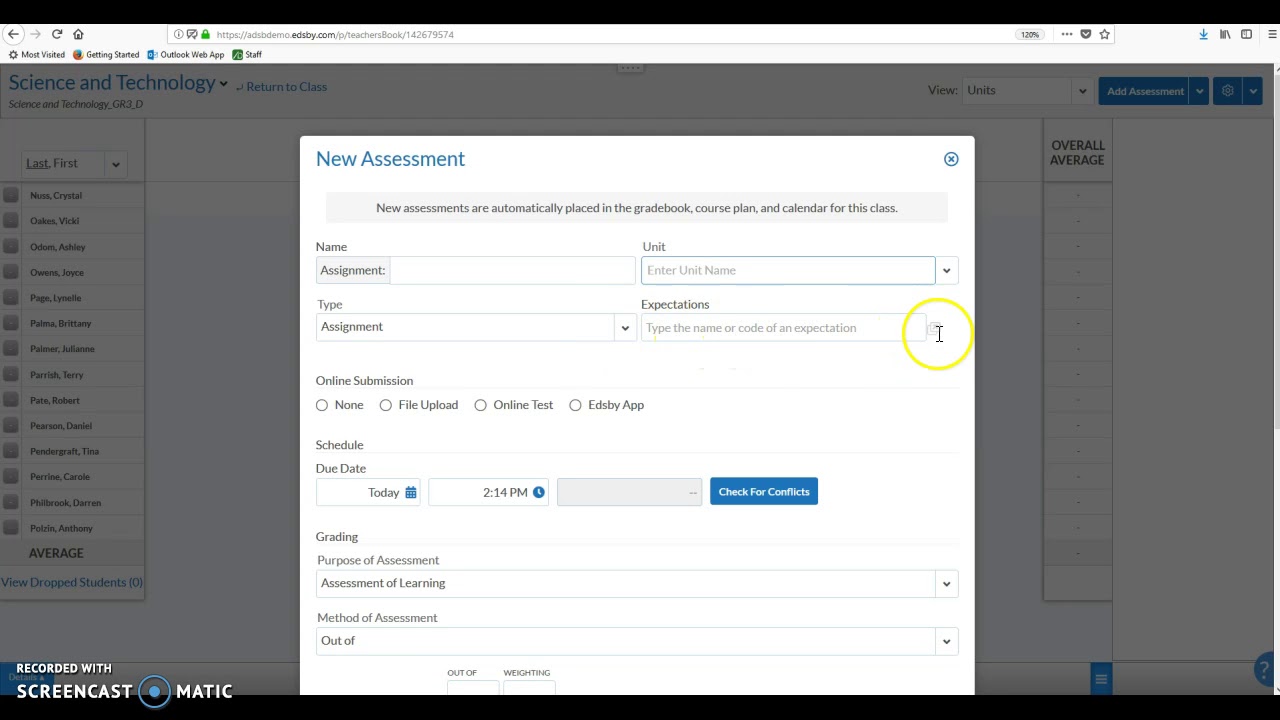Select student Owens, Joyce
Viewport: 1280px width, 720px height.
point(57,273)
